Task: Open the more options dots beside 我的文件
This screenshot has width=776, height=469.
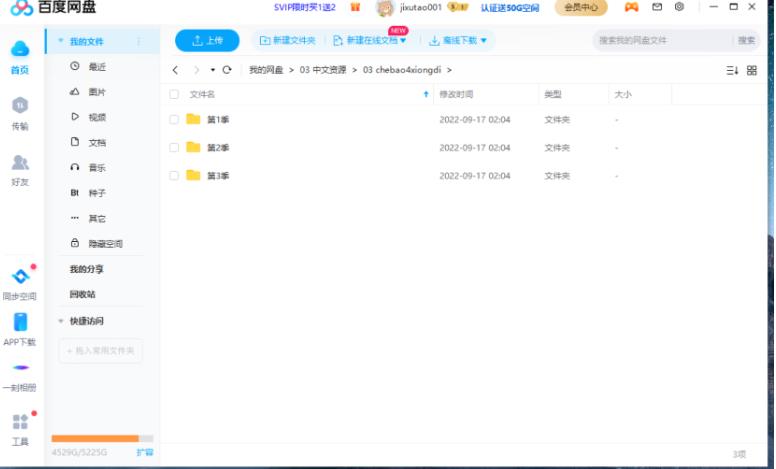Action: click(x=139, y=41)
